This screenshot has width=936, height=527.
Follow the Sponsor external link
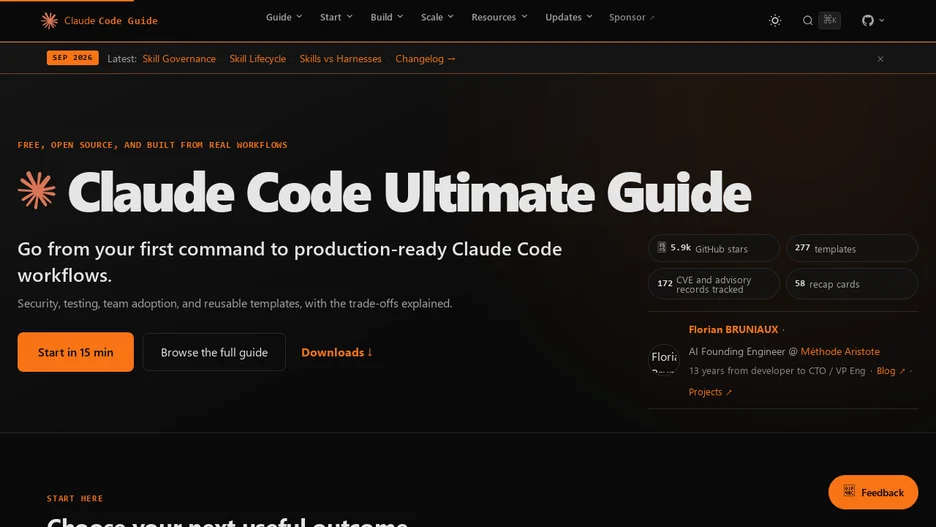[x=632, y=17]
